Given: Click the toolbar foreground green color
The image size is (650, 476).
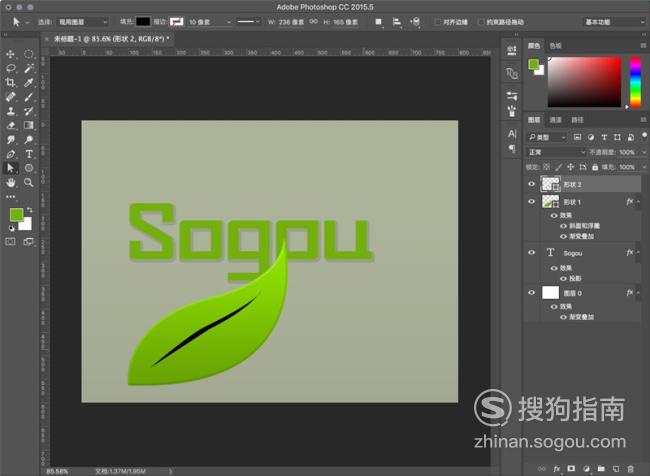Looking at the screenshot, I should 16,214.
